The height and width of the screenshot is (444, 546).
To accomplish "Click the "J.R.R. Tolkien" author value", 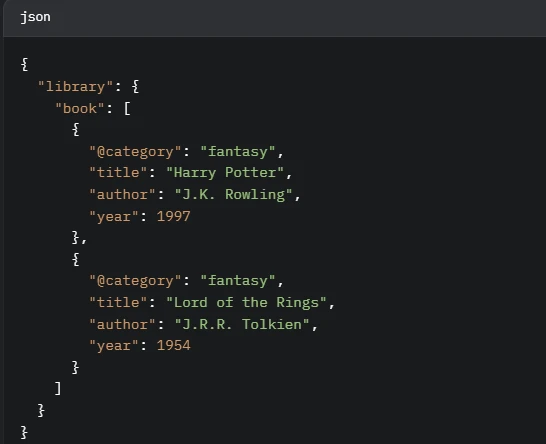I will (242, 324).
